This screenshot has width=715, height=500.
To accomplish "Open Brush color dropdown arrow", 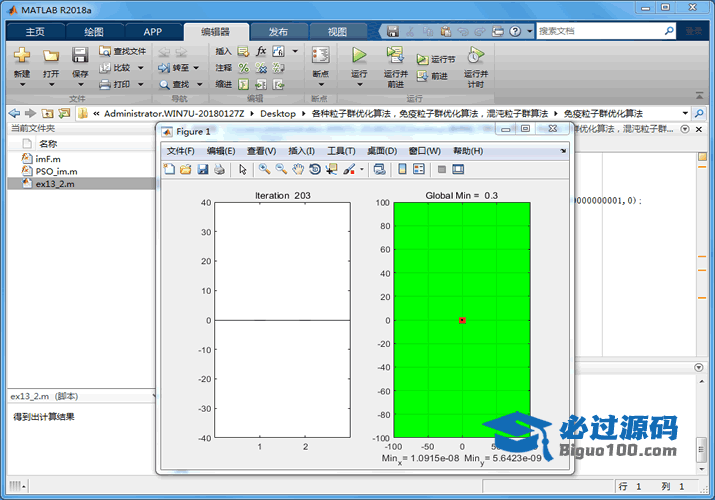I will [x=362, y=170].
